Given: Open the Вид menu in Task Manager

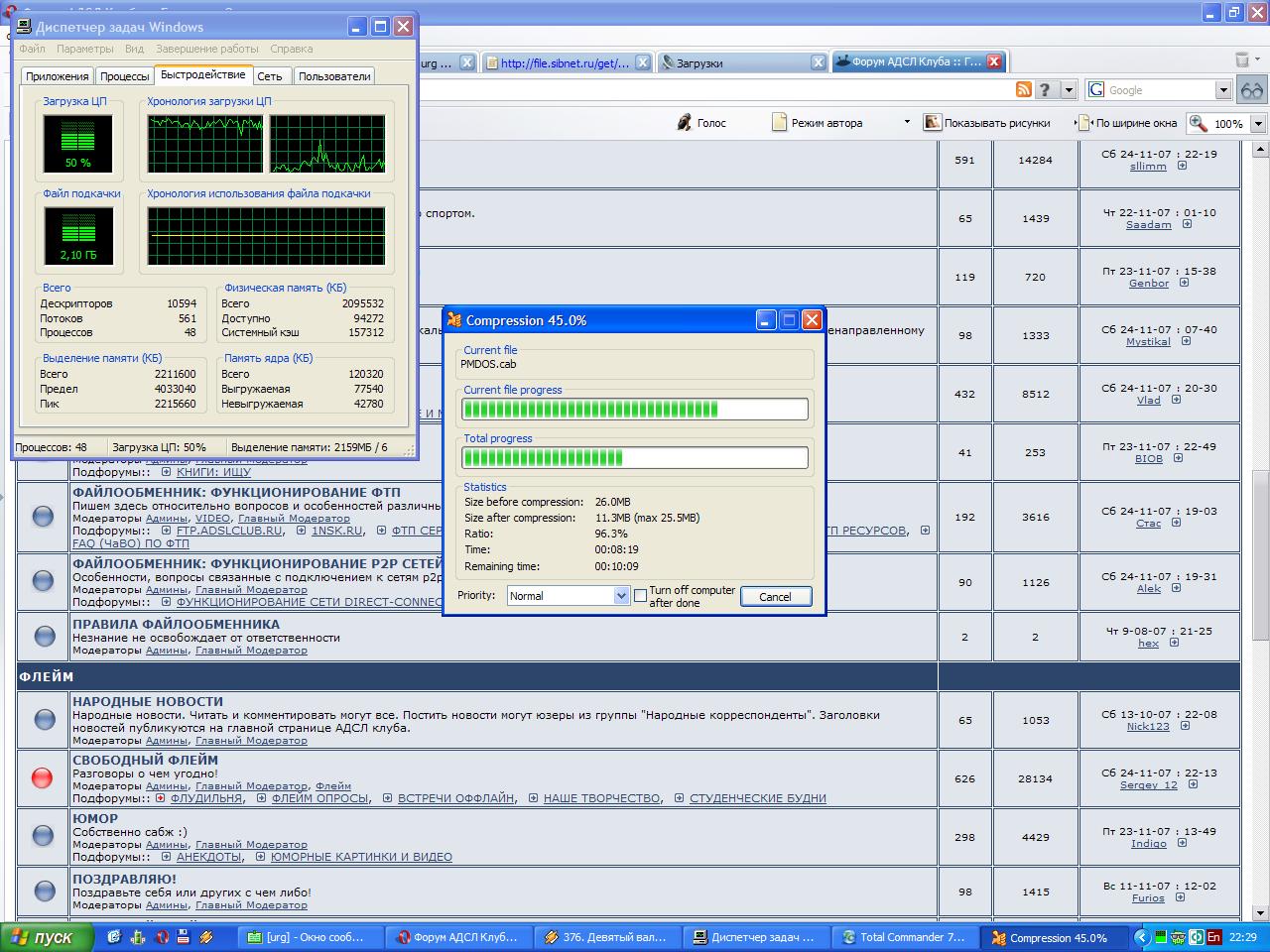Looking at the screenshot, I should tap(134, 49).
